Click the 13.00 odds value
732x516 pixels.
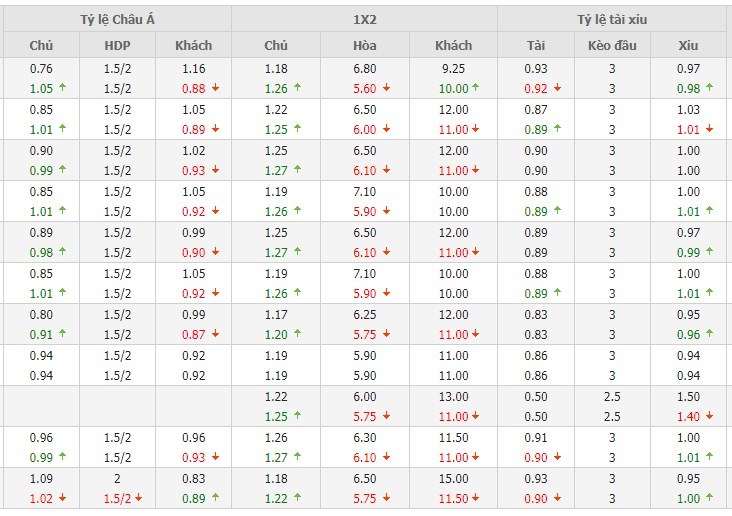click(454, 396)
